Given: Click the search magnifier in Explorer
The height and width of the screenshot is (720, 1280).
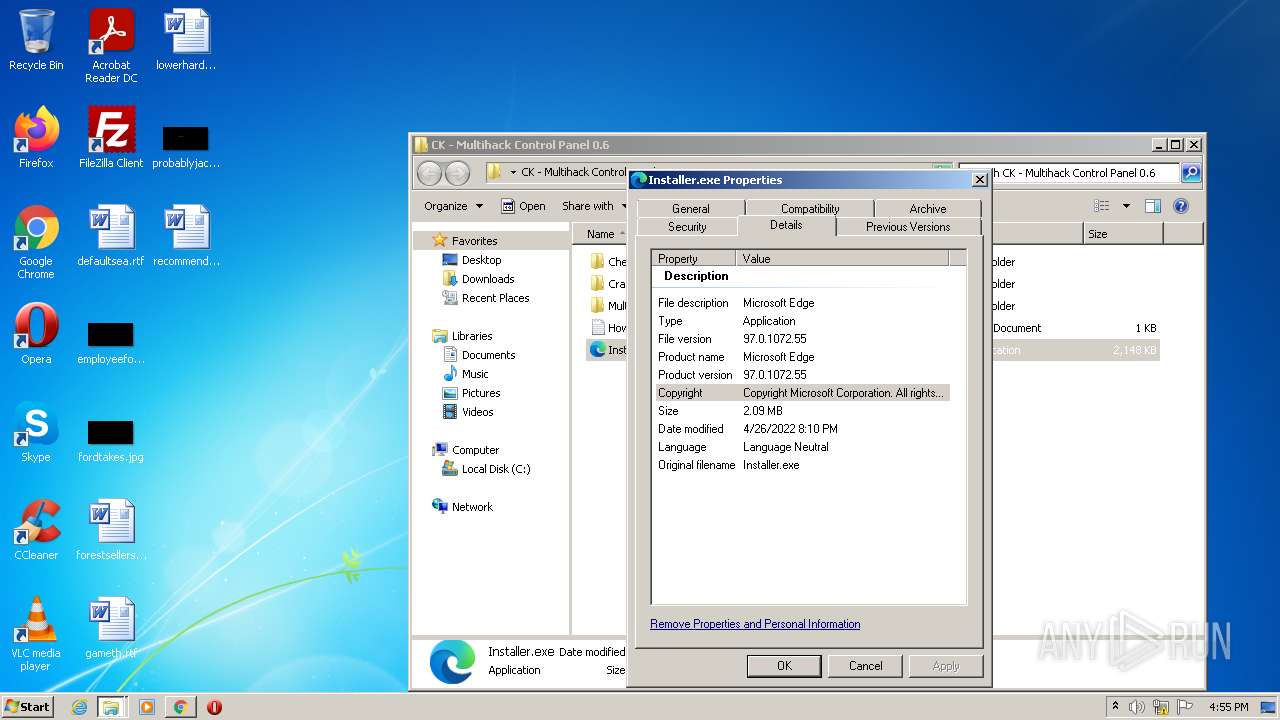Looking at the screenshot, I should (x=1190, y=173).
